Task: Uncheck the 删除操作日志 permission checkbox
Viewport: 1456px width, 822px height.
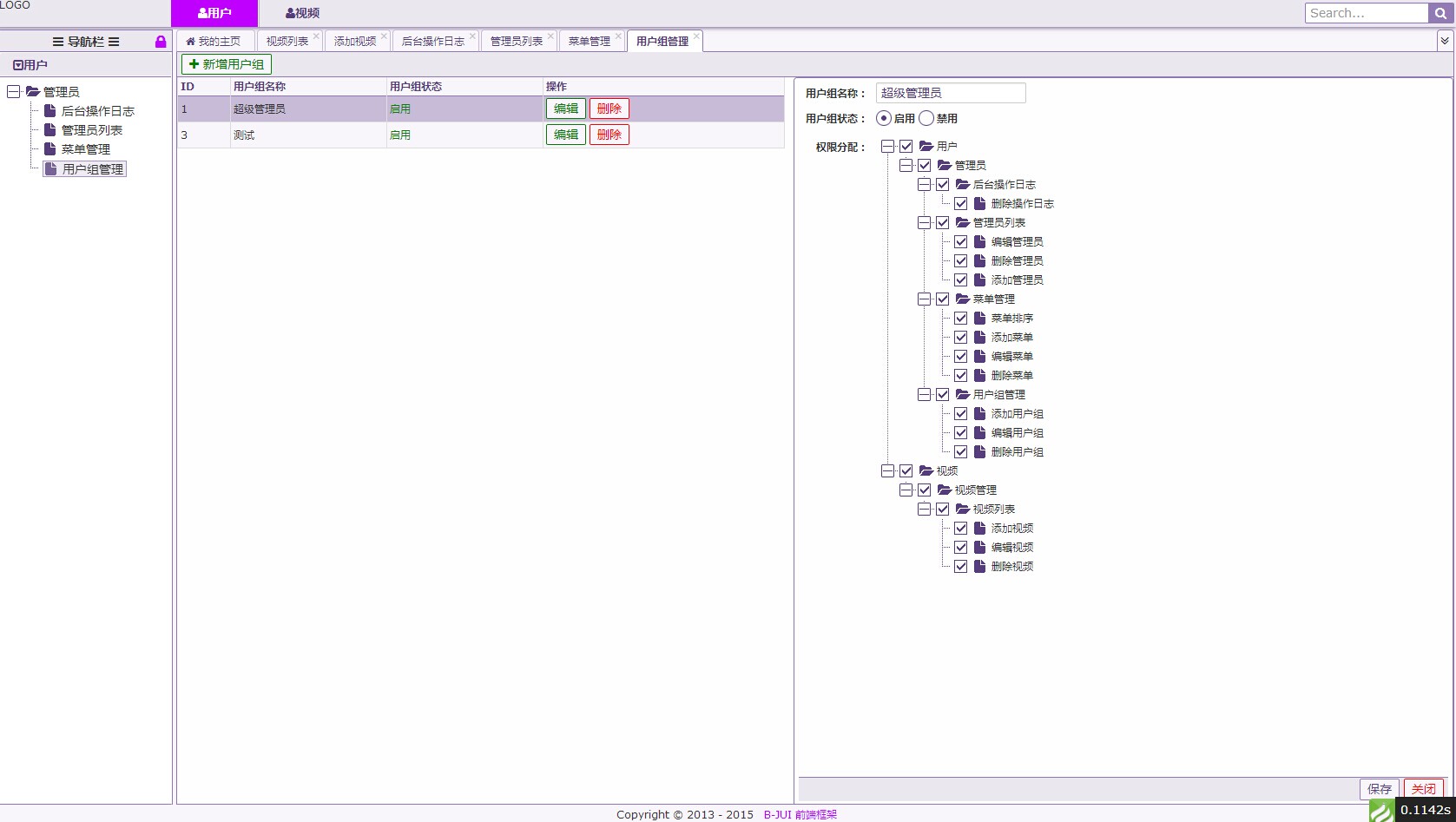Action: pos(961,204)
